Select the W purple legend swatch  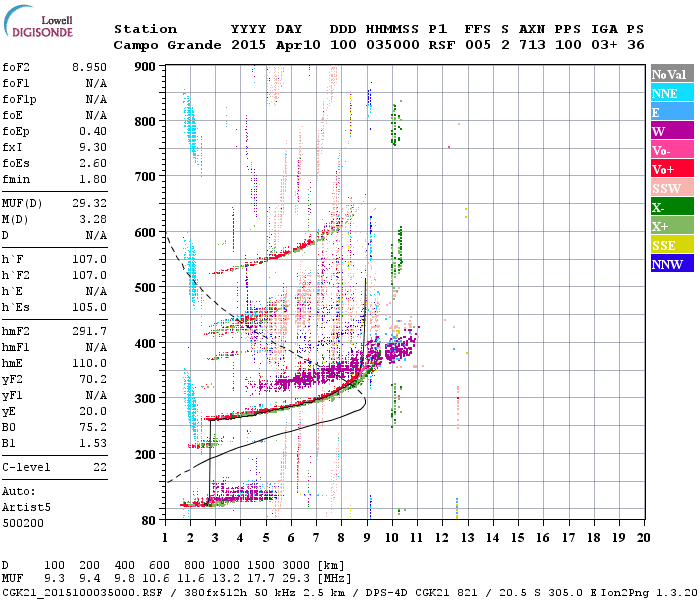672,131
